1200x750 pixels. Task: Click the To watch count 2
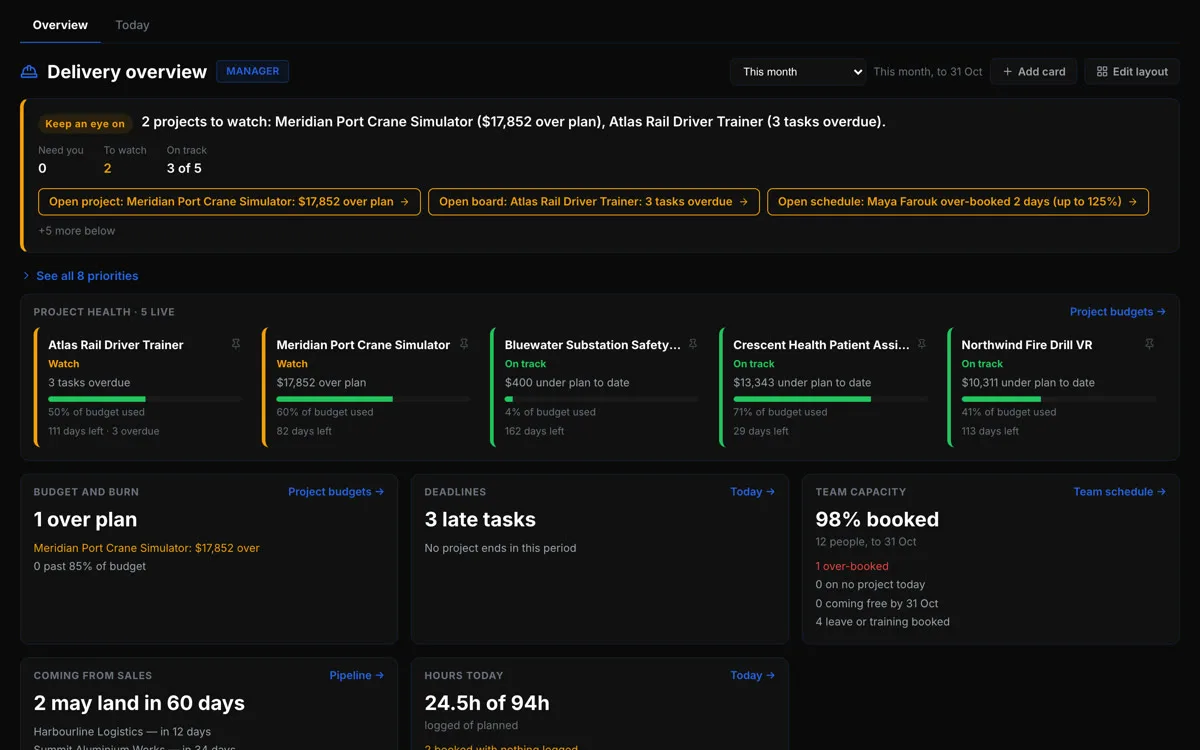[107, 168]
